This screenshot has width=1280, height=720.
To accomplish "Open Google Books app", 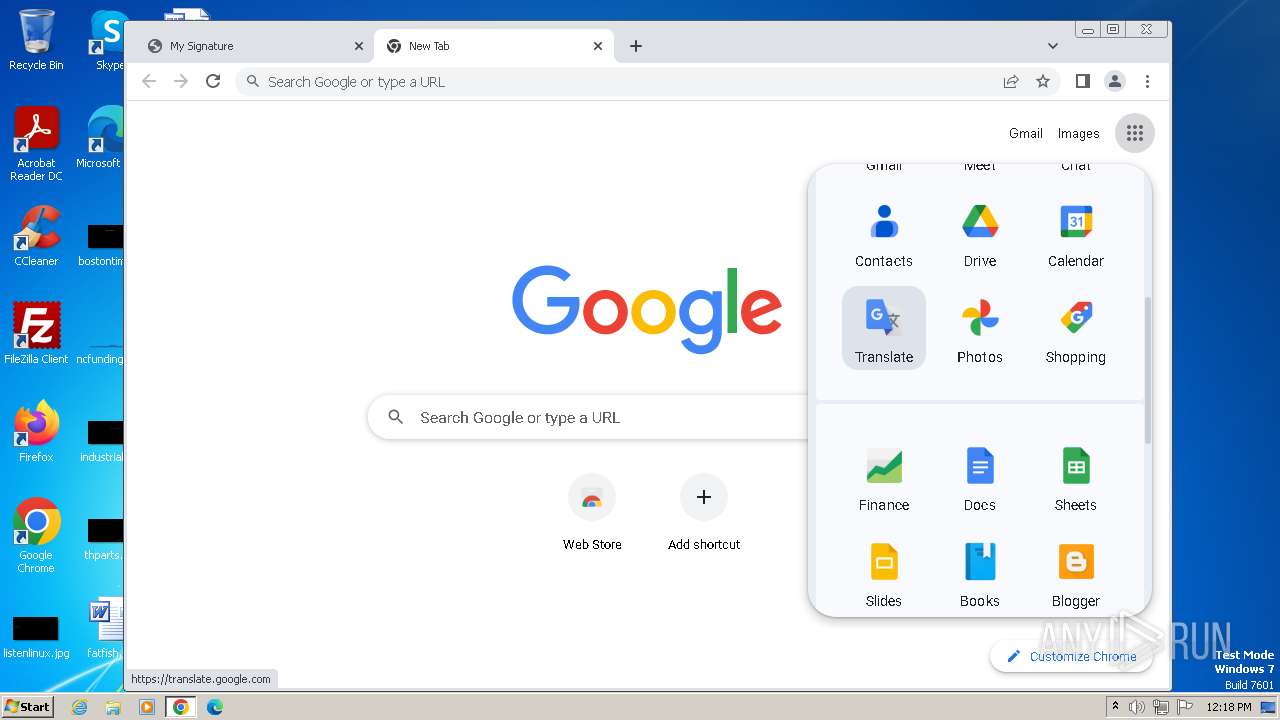I will 980,574.
